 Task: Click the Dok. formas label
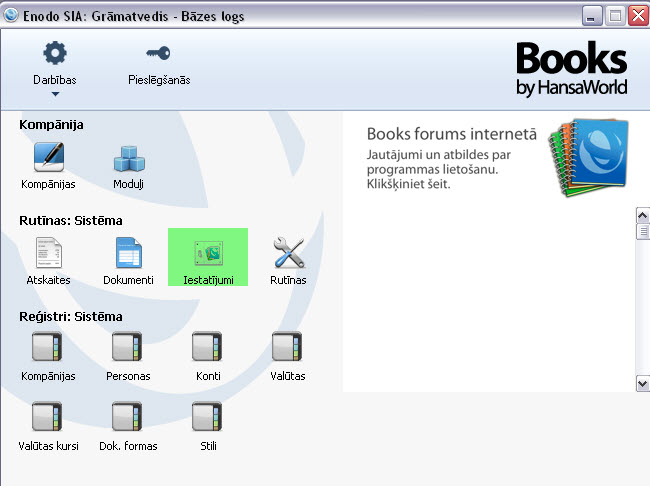coord(129,446)
